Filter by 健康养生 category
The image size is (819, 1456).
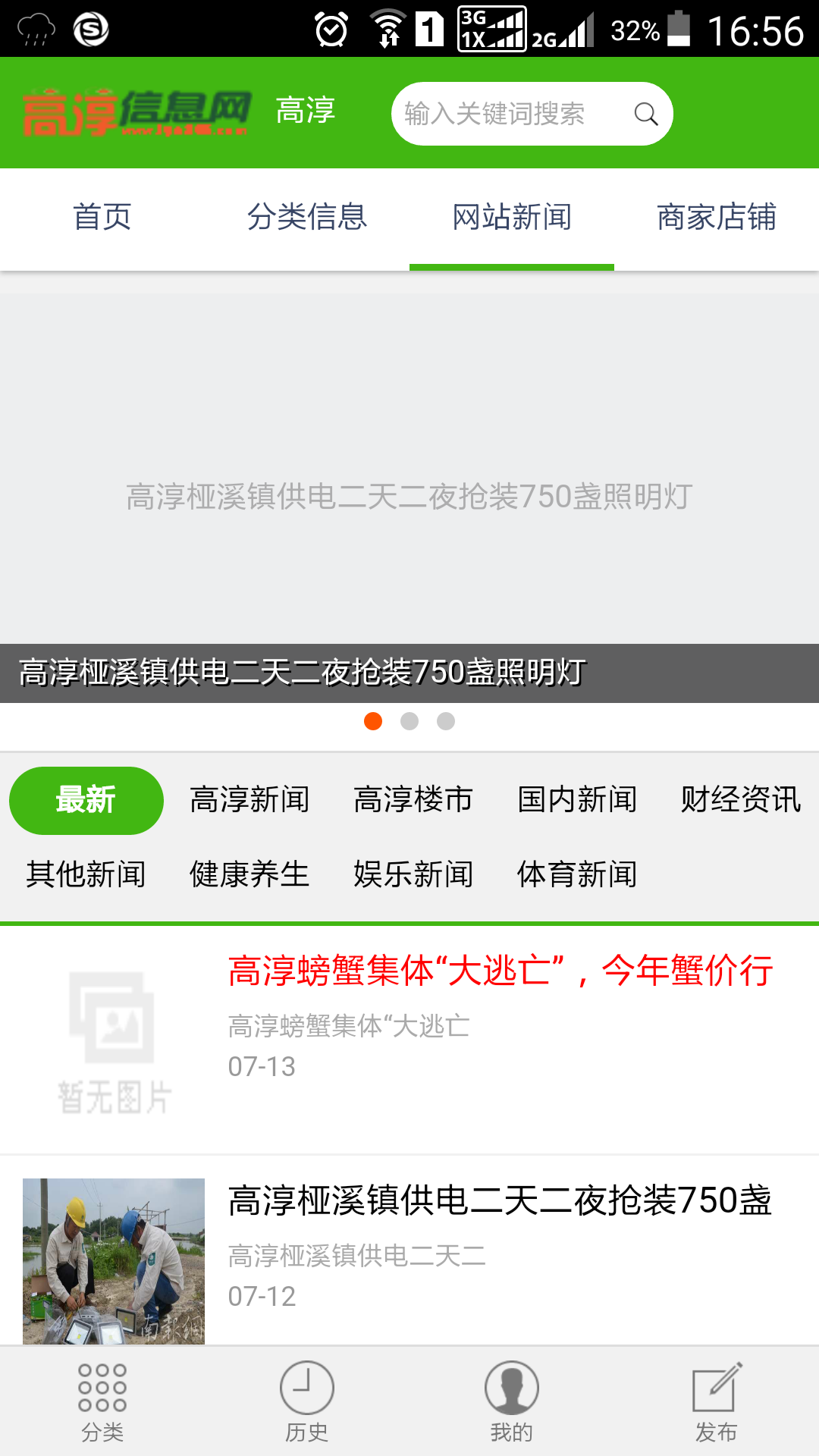click(x=249, y=874)
